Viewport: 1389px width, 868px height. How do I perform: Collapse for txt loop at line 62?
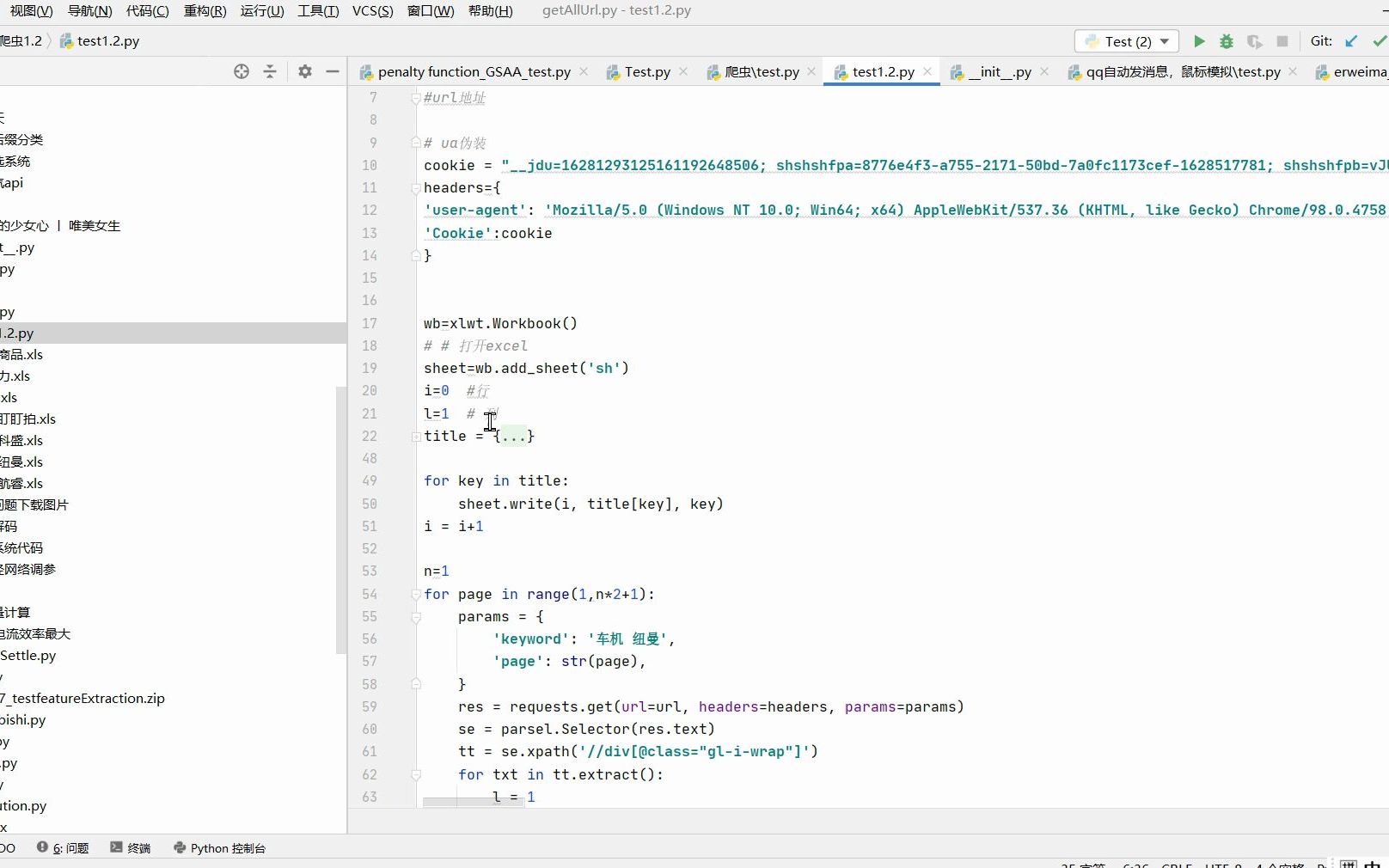pos(416,775)
